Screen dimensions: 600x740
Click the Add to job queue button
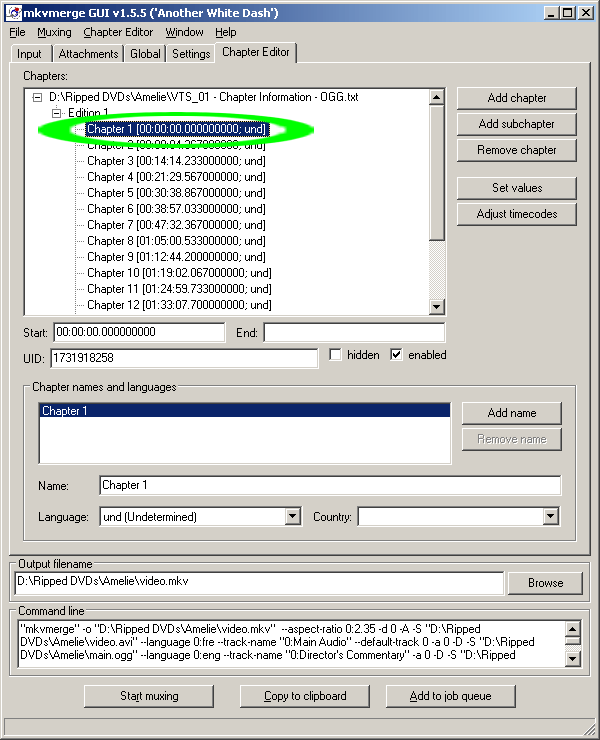[x=450, y=697]
